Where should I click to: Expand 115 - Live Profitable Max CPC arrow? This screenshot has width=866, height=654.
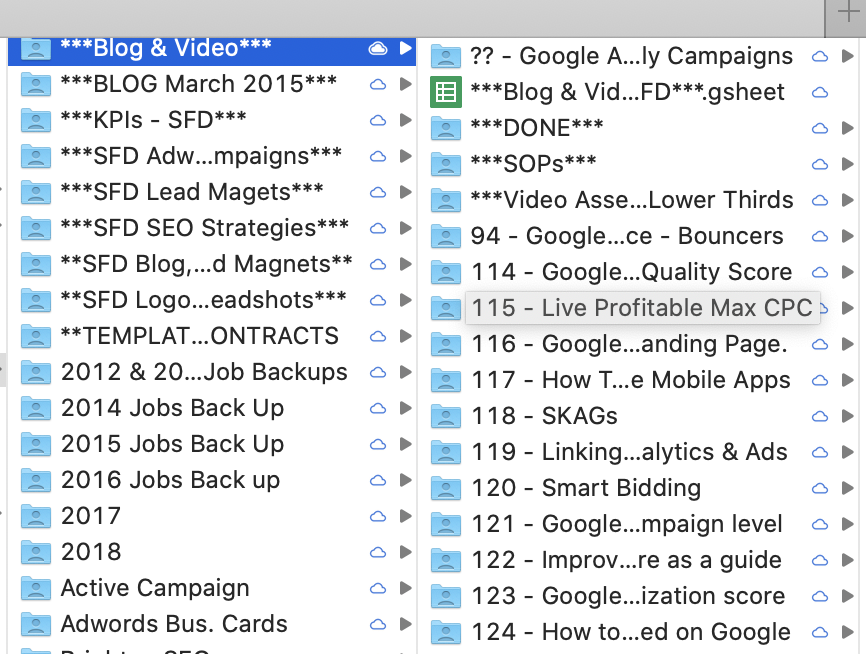(848, 308)
